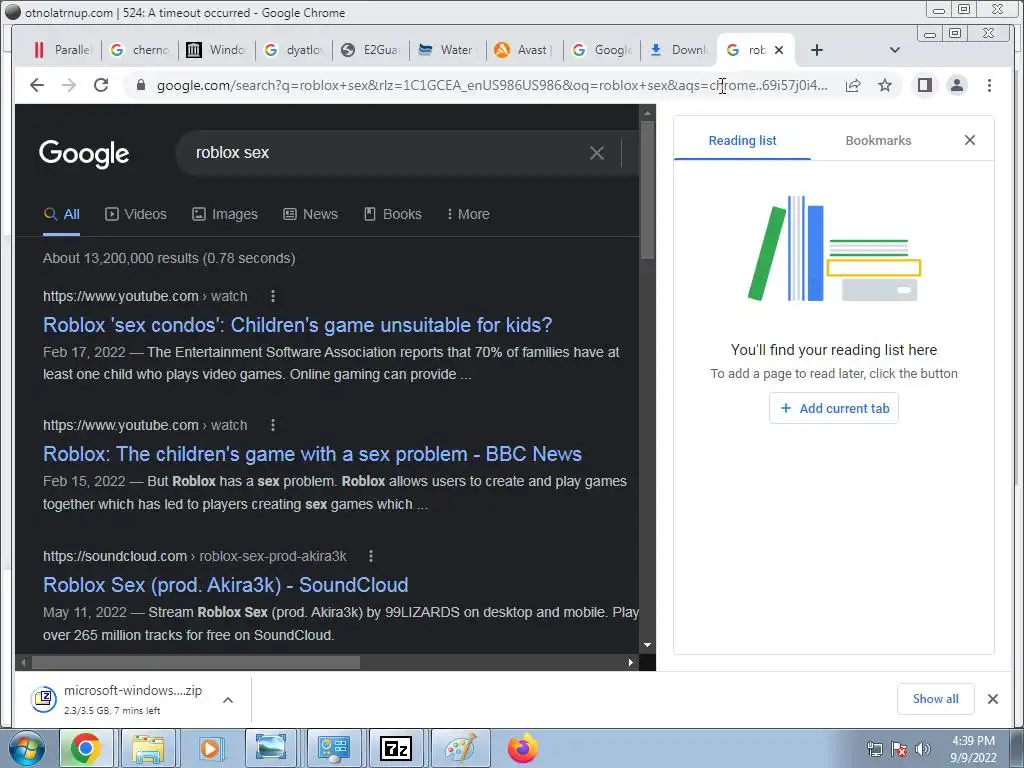Click the Google logo

coord(84,154)
